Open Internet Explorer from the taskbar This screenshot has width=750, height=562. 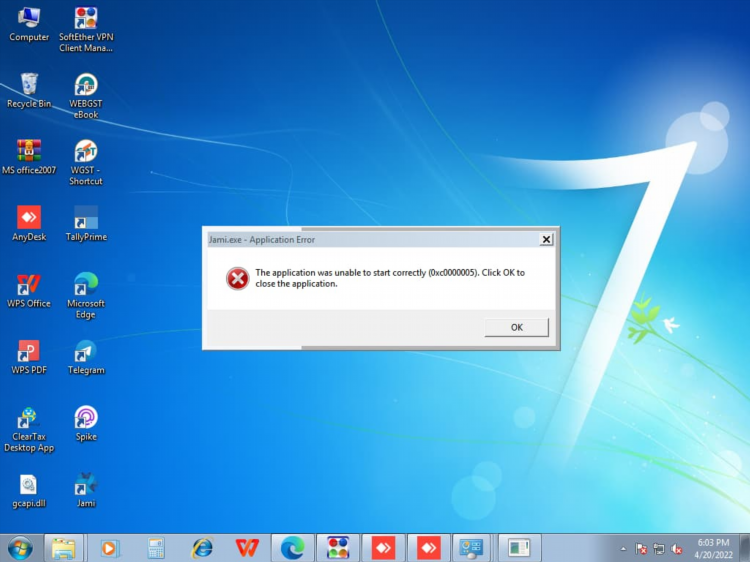[202, 548]
